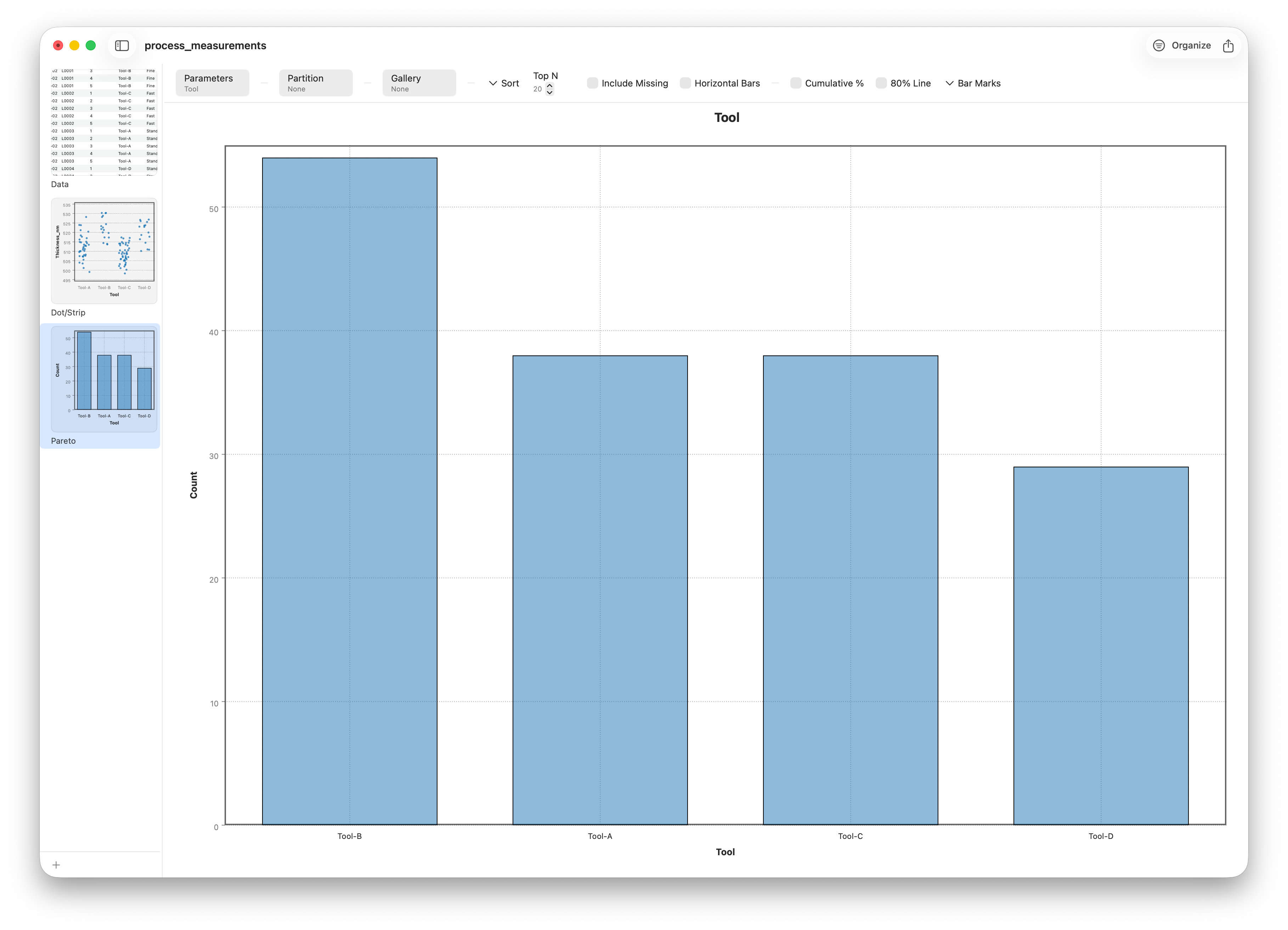Screen dimensions: 1288x930
Task: Click the Tool-B bar in chart
Action: point(349,491)
